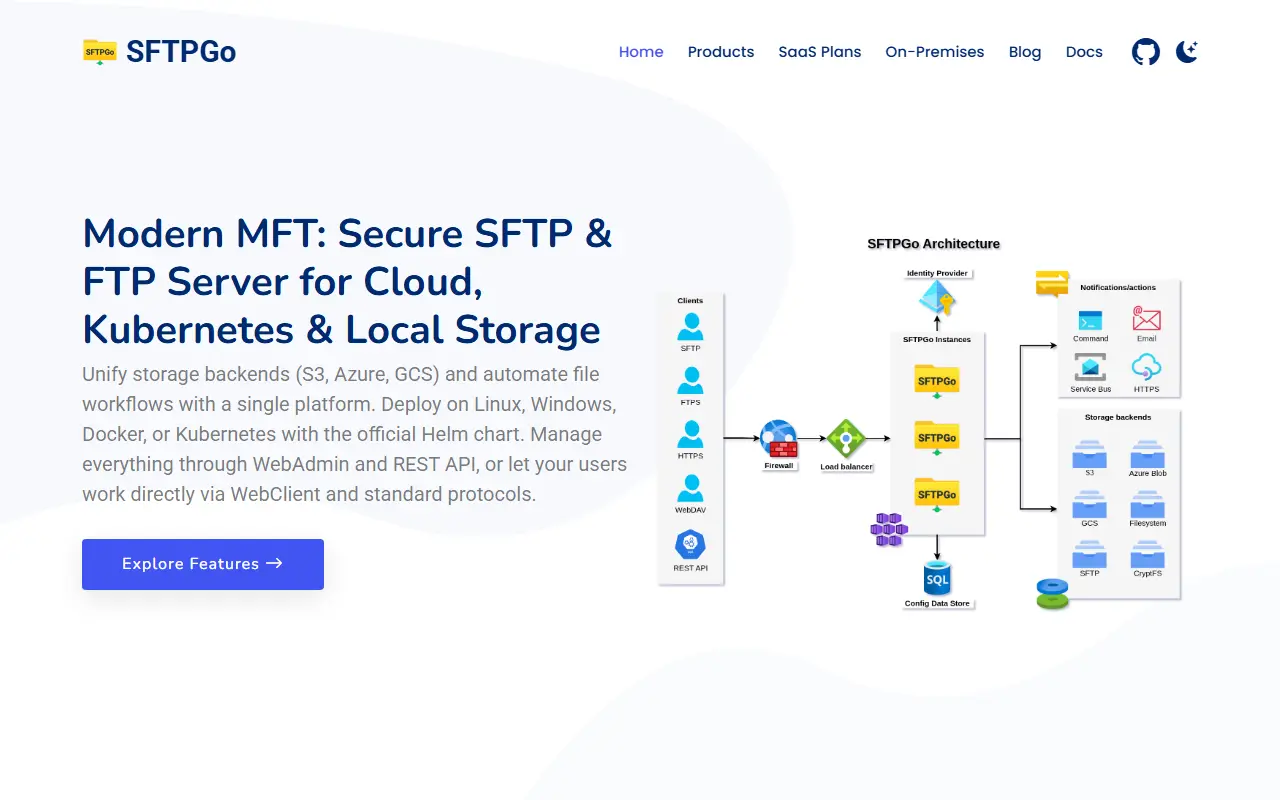
Task: Click the Email envelope icon
Action: pos(1146,319)
